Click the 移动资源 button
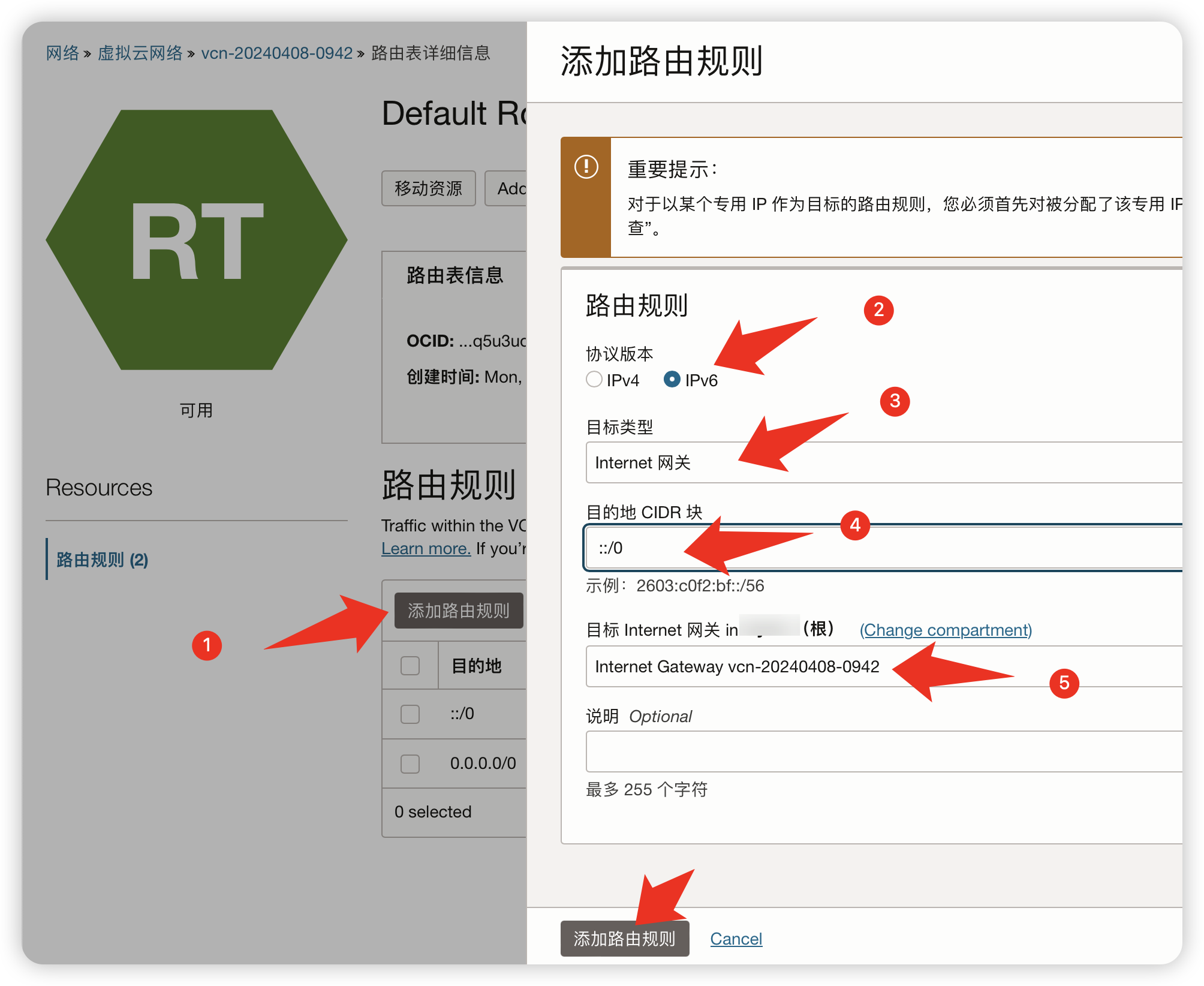The height and width of the screenshot is (986, 1204). [x=428, y=188]
